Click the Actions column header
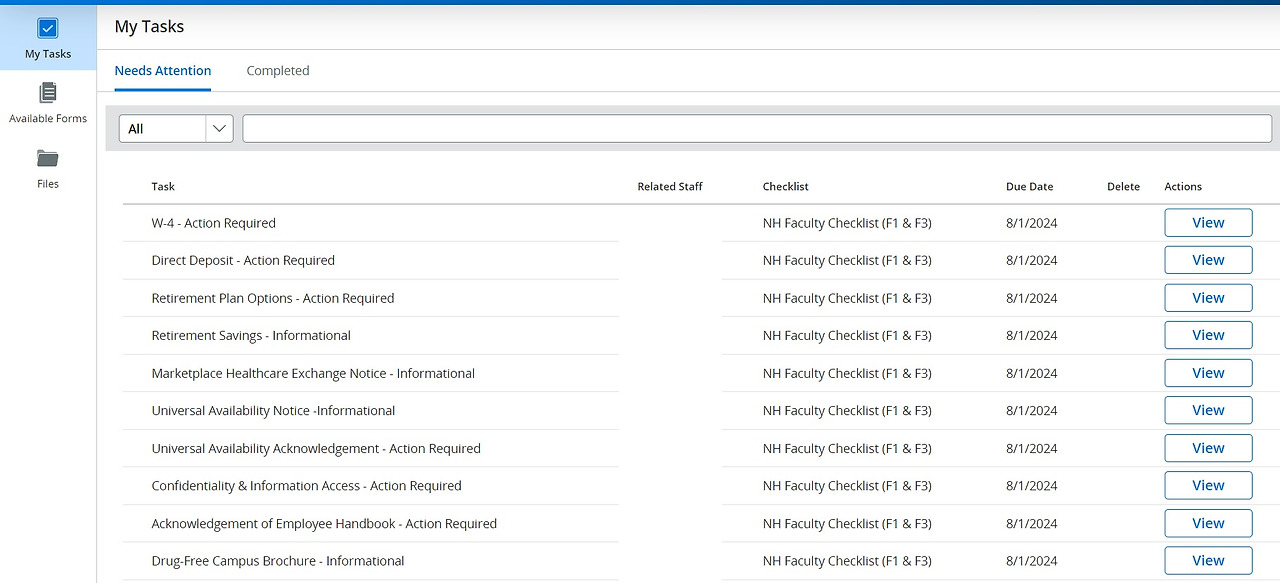 [1183, 186]
